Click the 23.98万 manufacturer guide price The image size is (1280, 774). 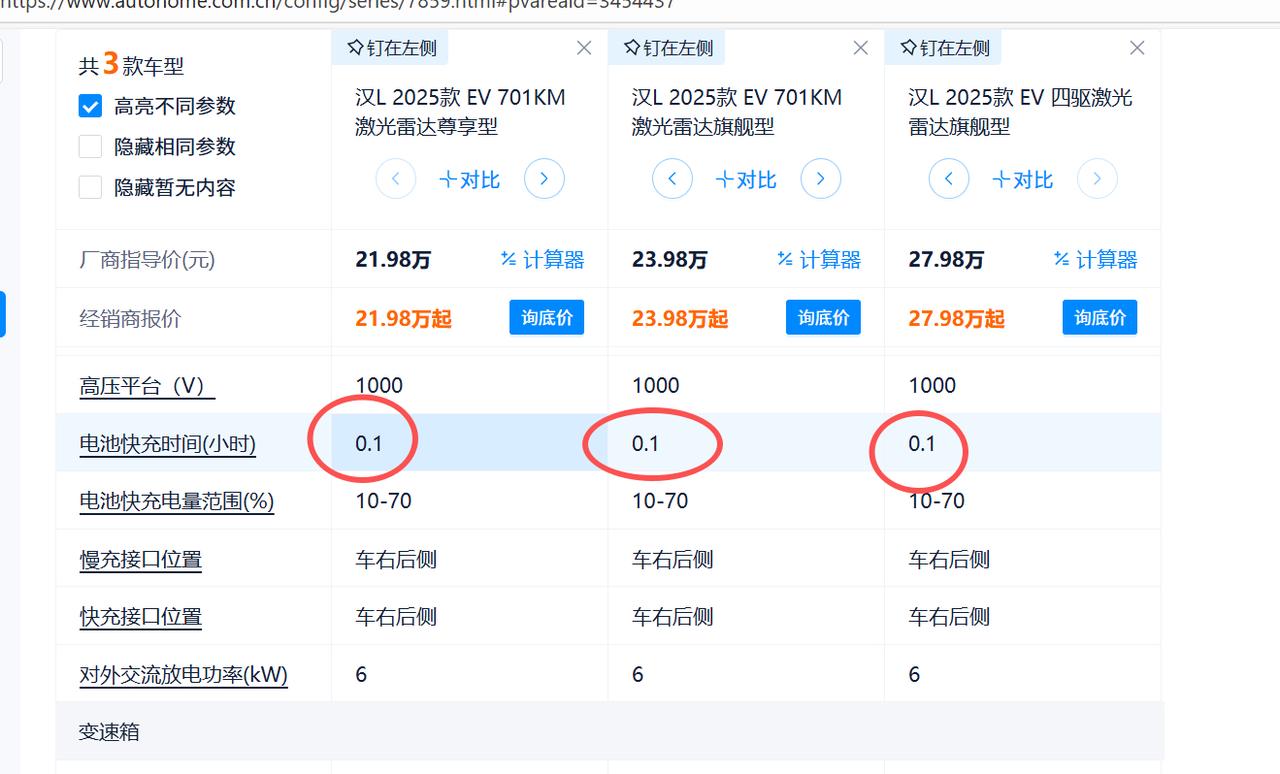click(669, 260)
